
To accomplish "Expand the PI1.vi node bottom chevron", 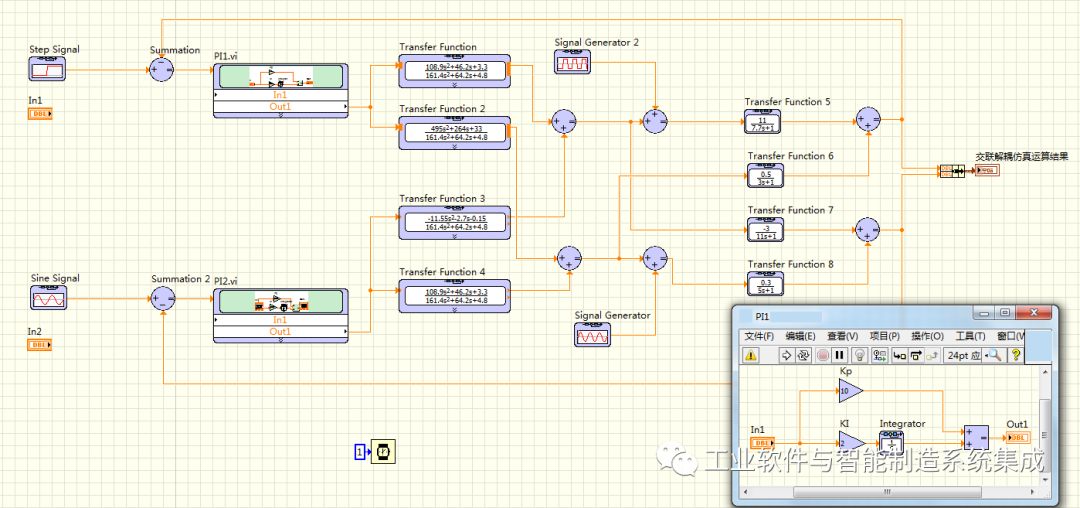I will click(x=280, y=116).
